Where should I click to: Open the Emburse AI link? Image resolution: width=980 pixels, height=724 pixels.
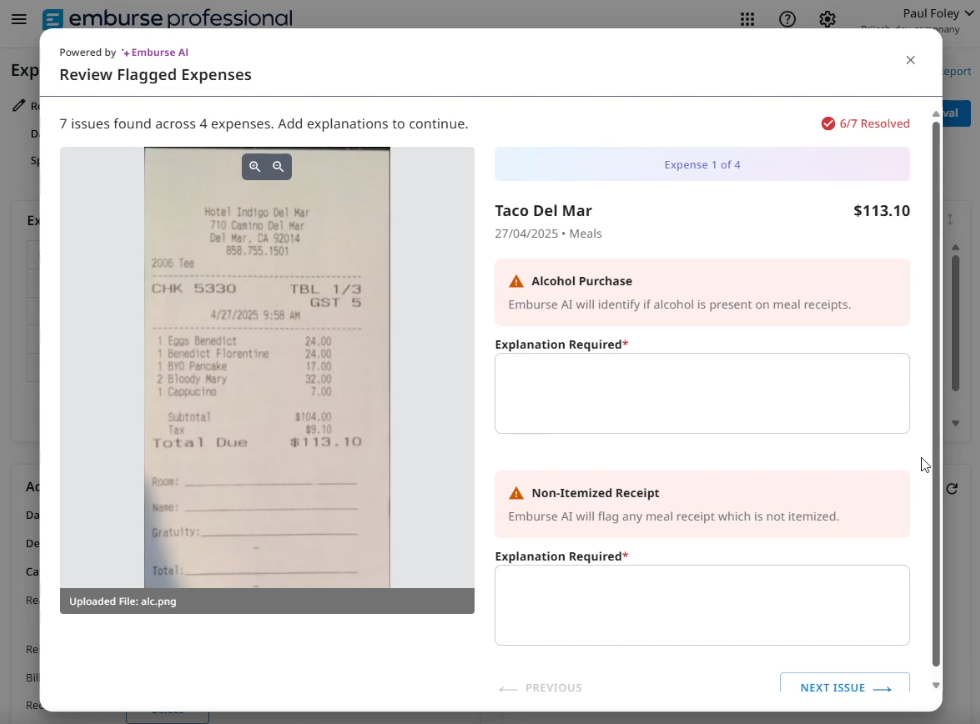click(155, 52)
